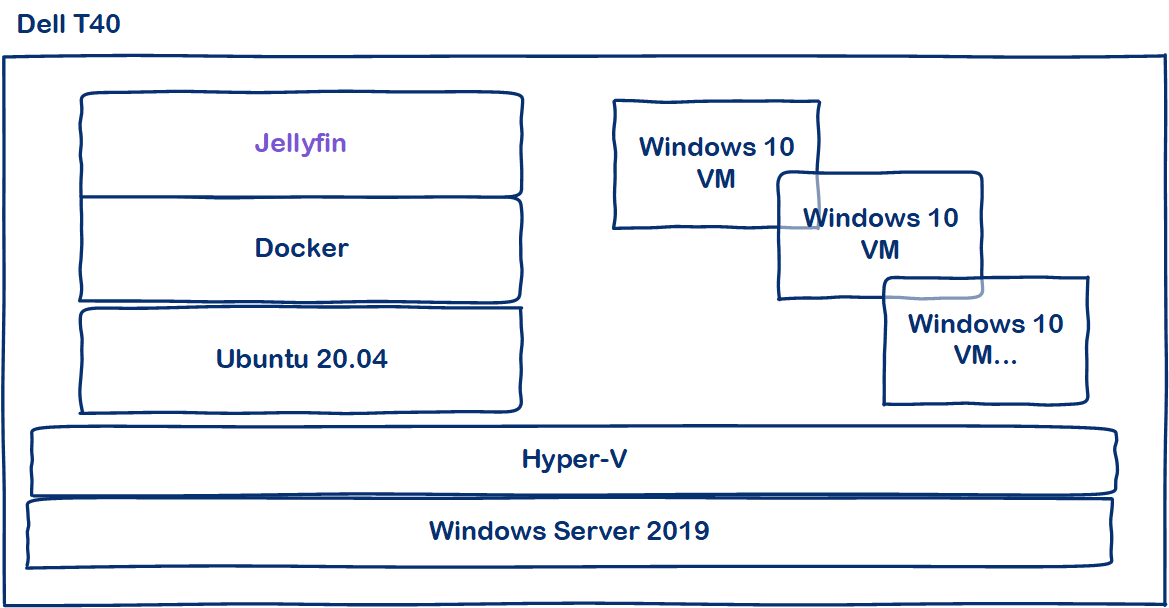
Task: Select the Docker container block
Action: (x=301, y=248)
